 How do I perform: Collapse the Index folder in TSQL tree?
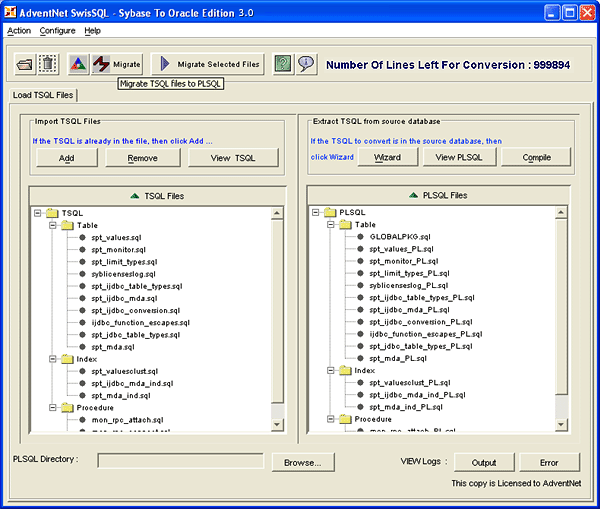pyautogui.click(x=53, y=359)
